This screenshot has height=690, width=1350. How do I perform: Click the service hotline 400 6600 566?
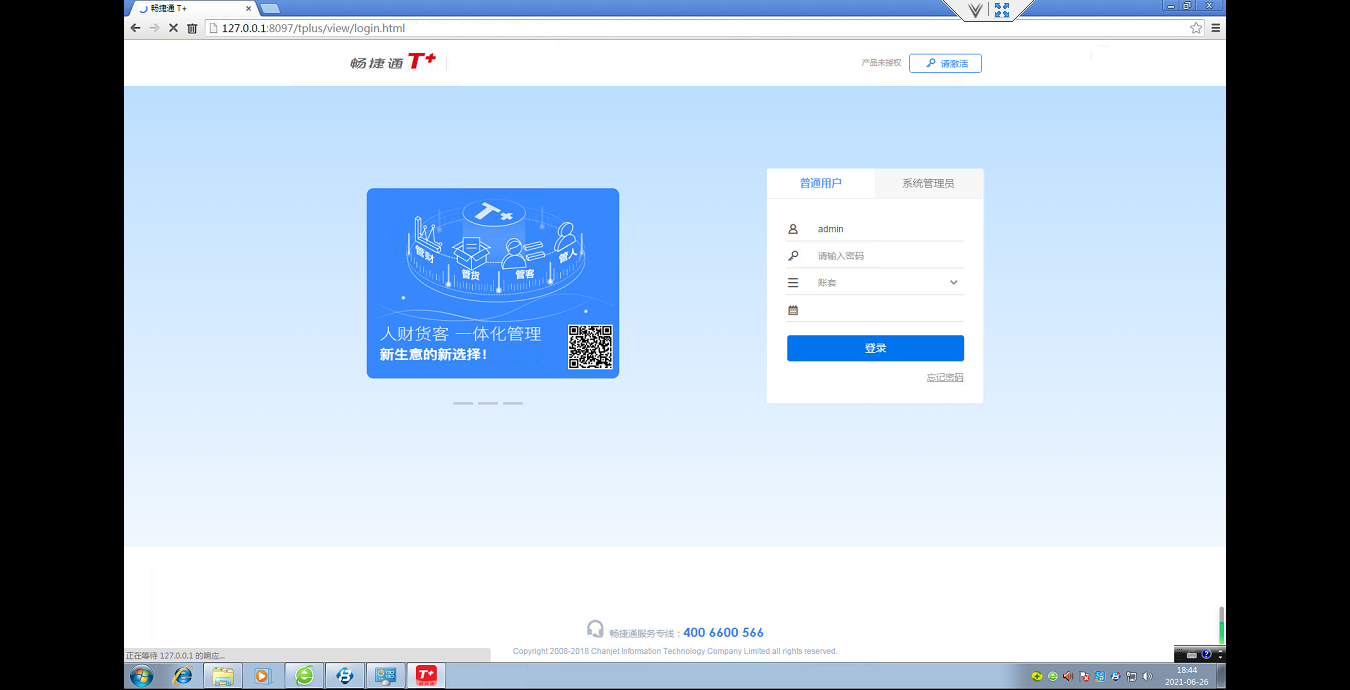(x=723, y=632)
